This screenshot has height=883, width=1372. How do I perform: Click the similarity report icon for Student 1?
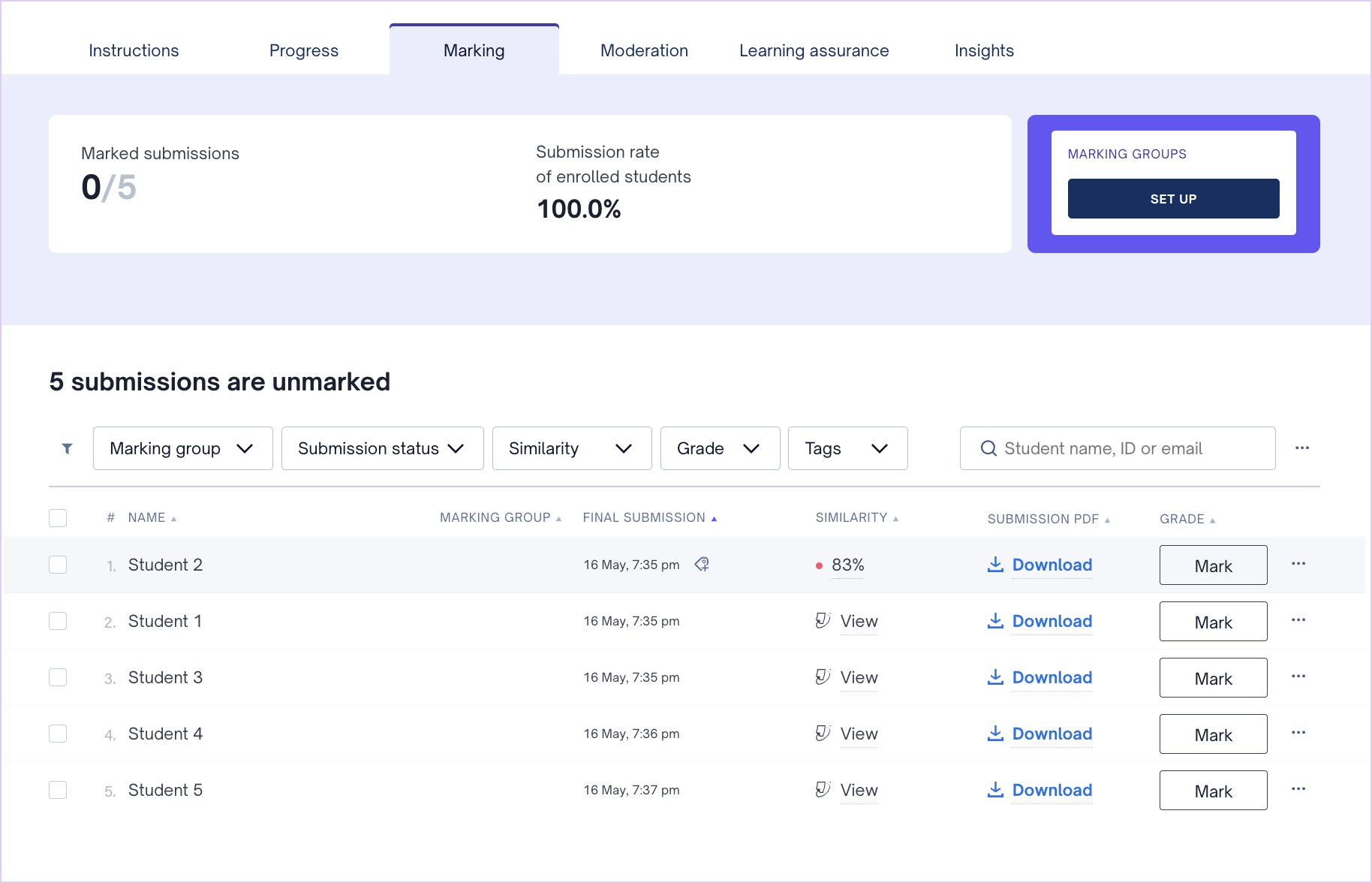[x=823, y=620]
